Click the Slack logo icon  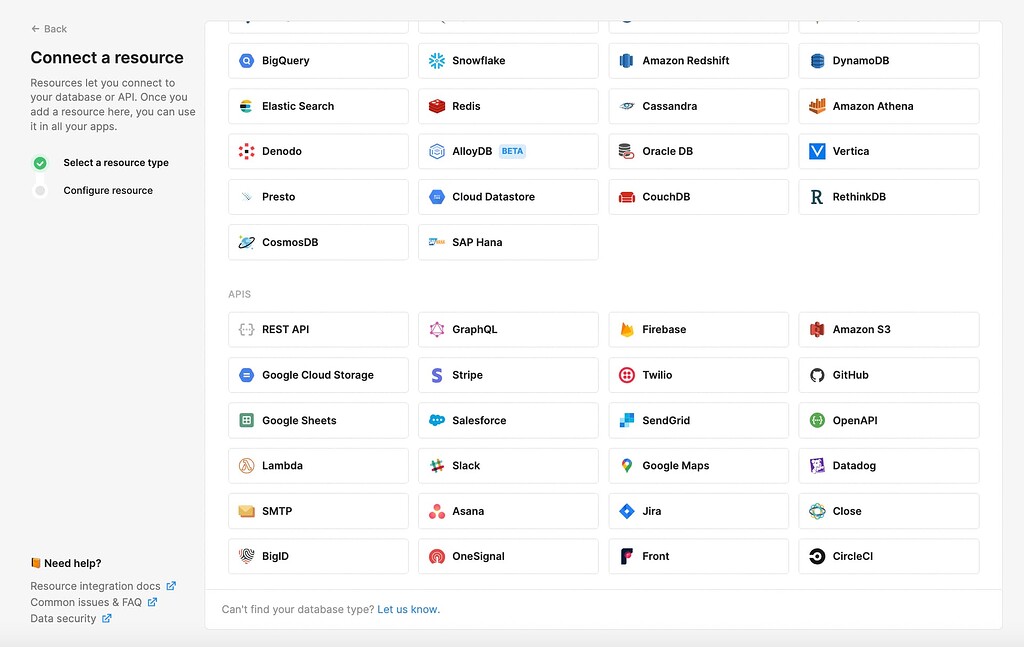[x=436, y=466]
